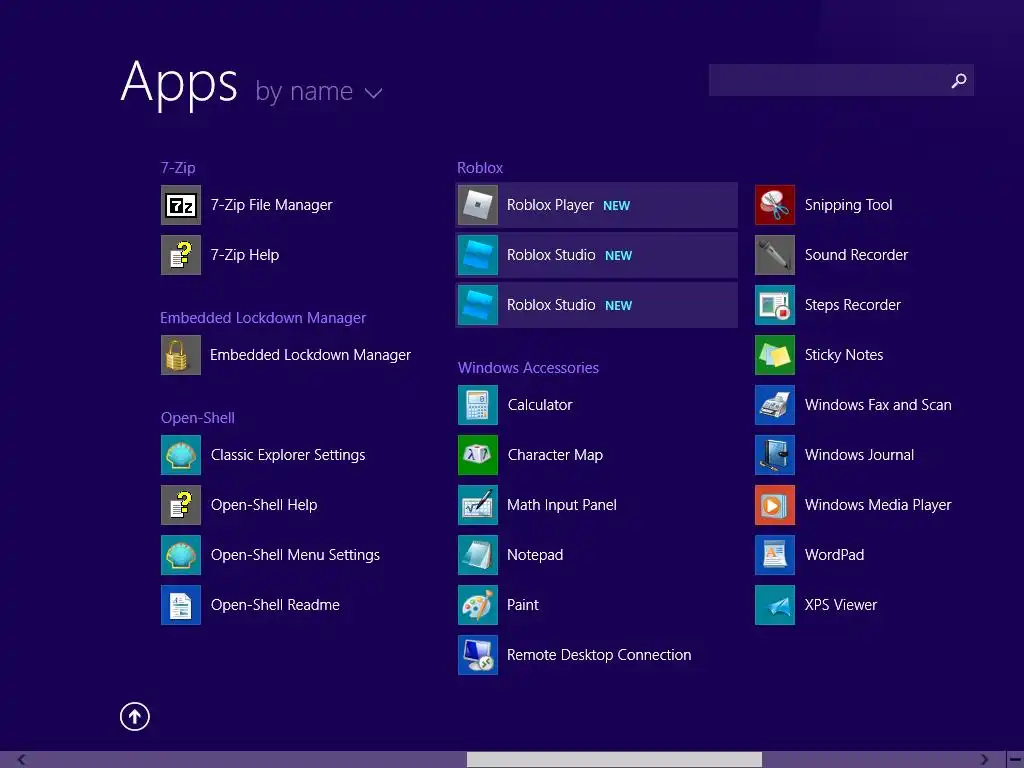Open Classic Explorer Settings shell icon
The image size is (1024, 768).
pyautogui.click(x=181, y=455)
